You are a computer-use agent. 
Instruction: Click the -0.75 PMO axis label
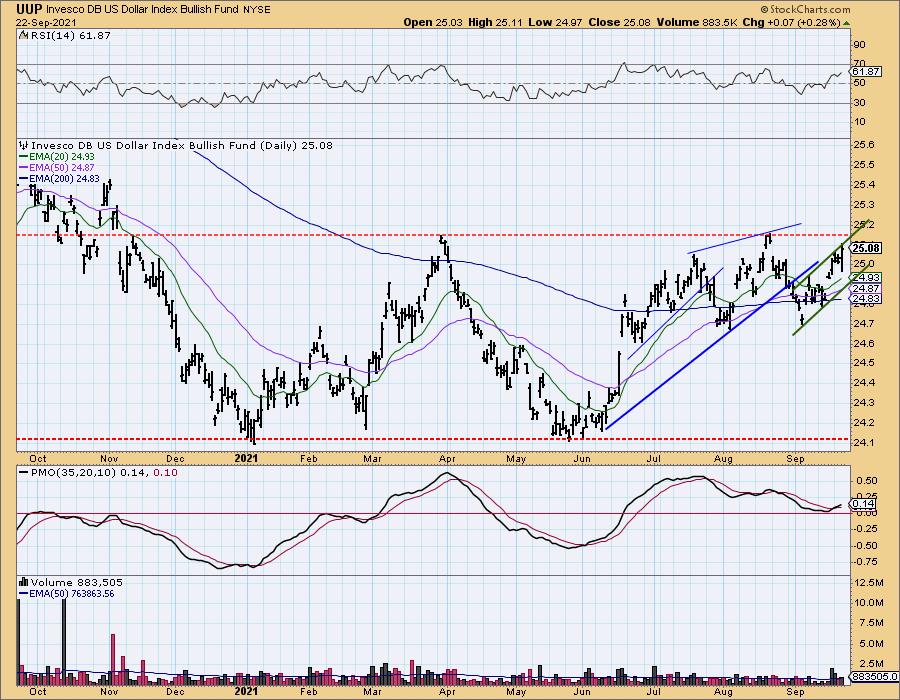click(866, 562)
